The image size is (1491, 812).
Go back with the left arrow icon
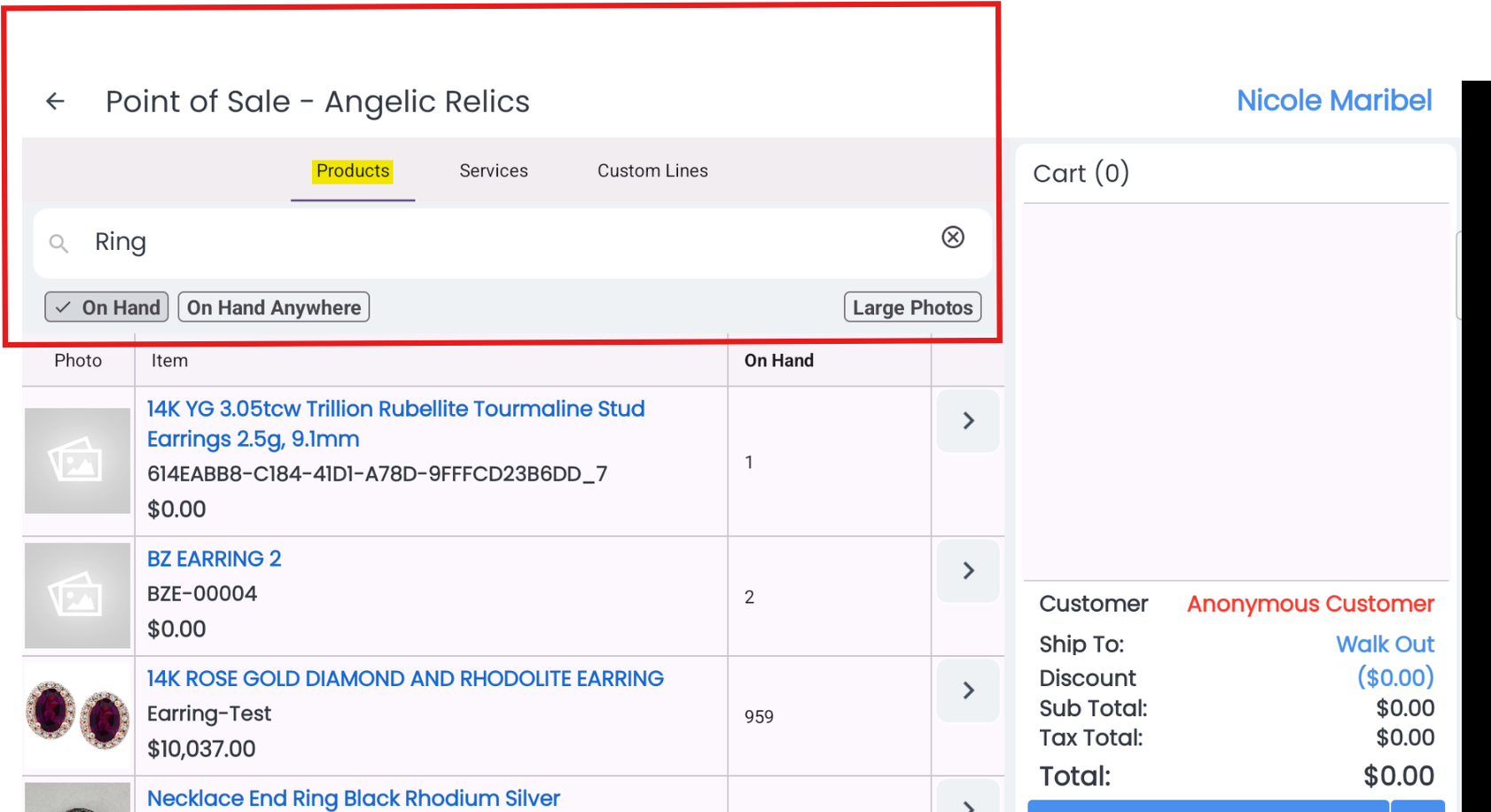coord(55,101)
